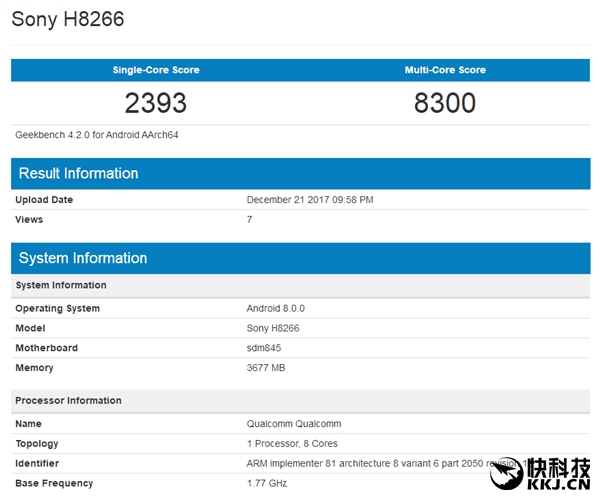Click the Motherboard label
Screen dimensions: 600x500
click(46, 348)
